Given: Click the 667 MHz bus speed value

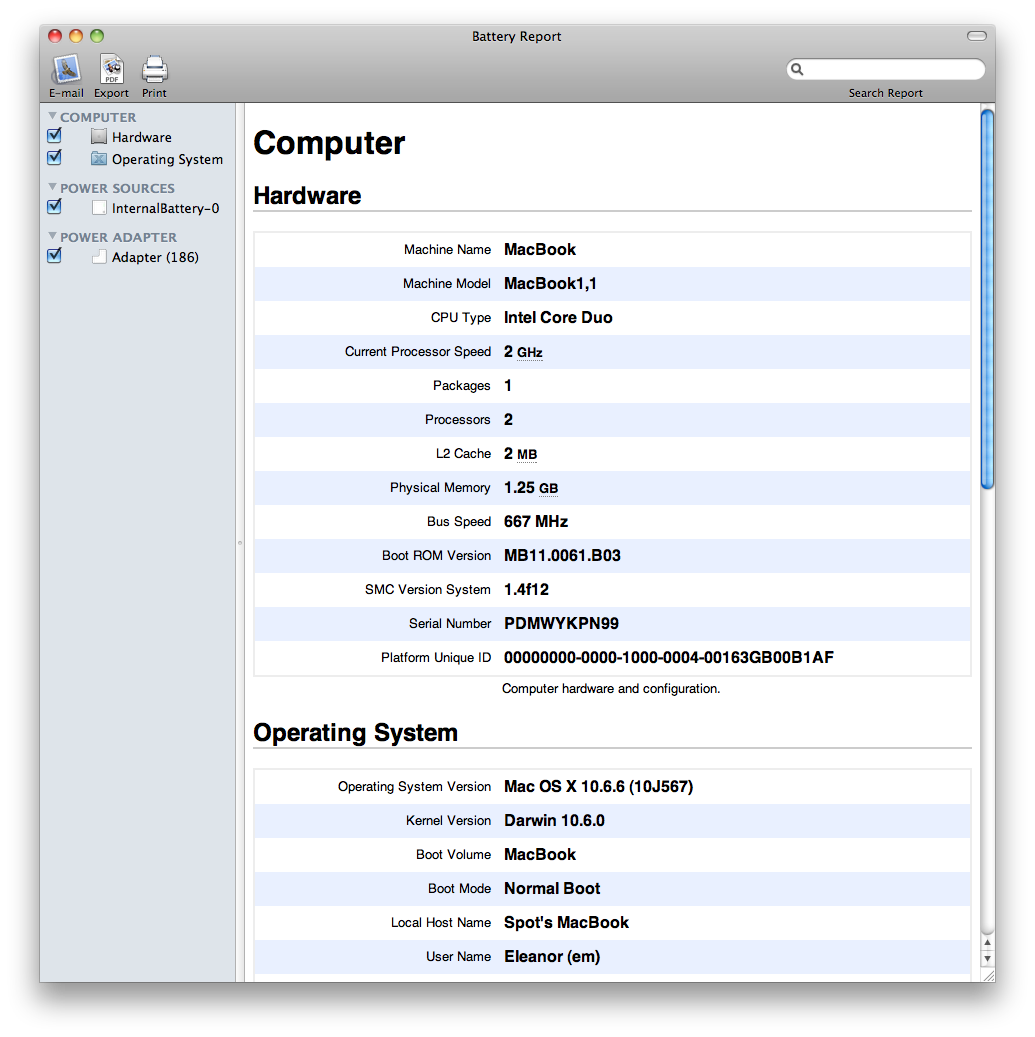Looking at the screenshot, I should click(536, 522).
